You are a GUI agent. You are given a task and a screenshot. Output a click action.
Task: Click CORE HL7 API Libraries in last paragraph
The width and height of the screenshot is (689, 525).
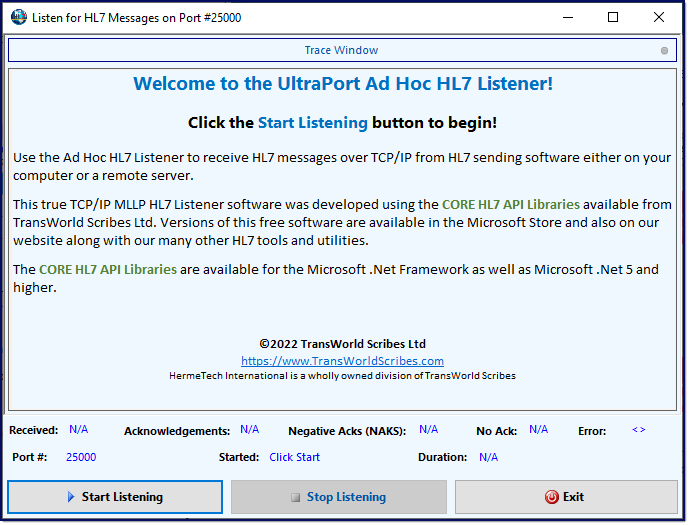click(108, 269)
